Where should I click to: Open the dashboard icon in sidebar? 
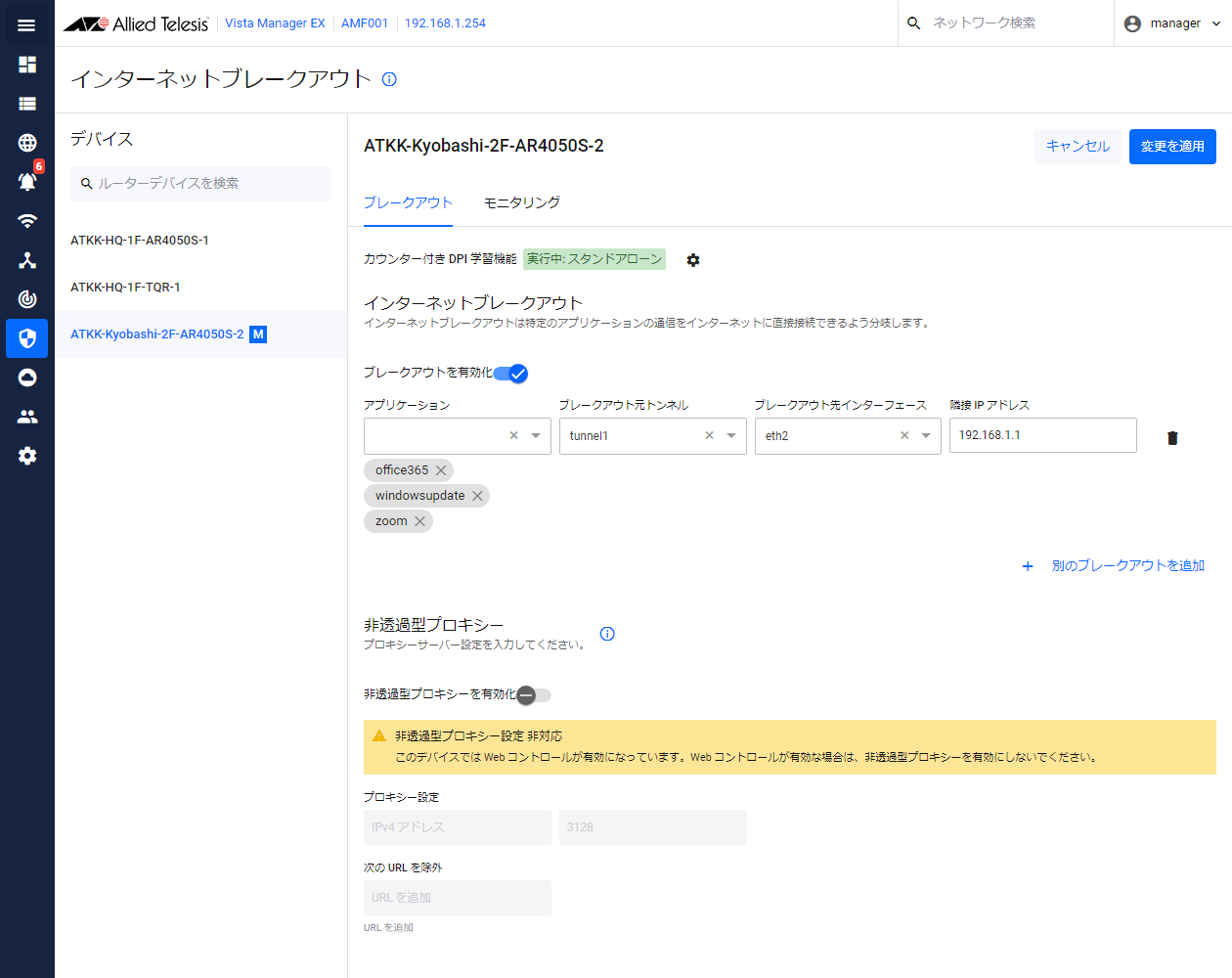pyautogui.click(x=27, y=65)
